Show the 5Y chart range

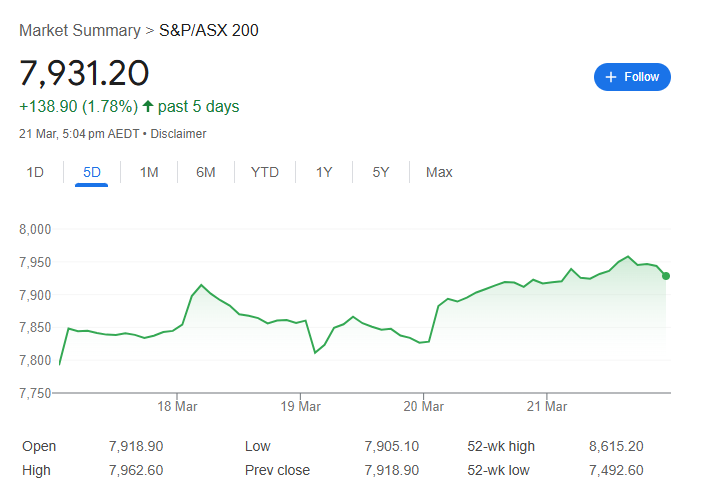point(381,172)
